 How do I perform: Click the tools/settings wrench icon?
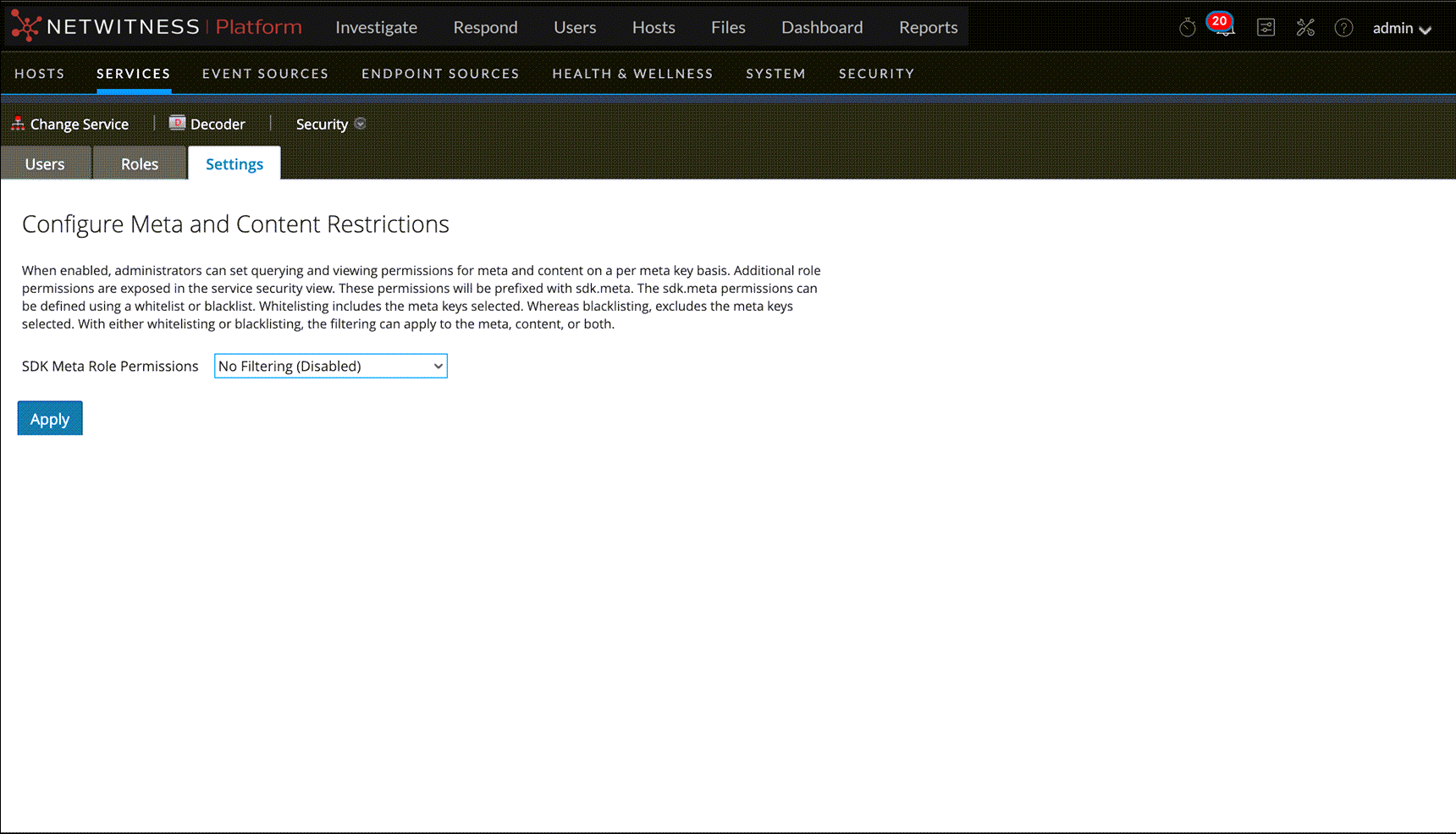[x=1305, y=27]
